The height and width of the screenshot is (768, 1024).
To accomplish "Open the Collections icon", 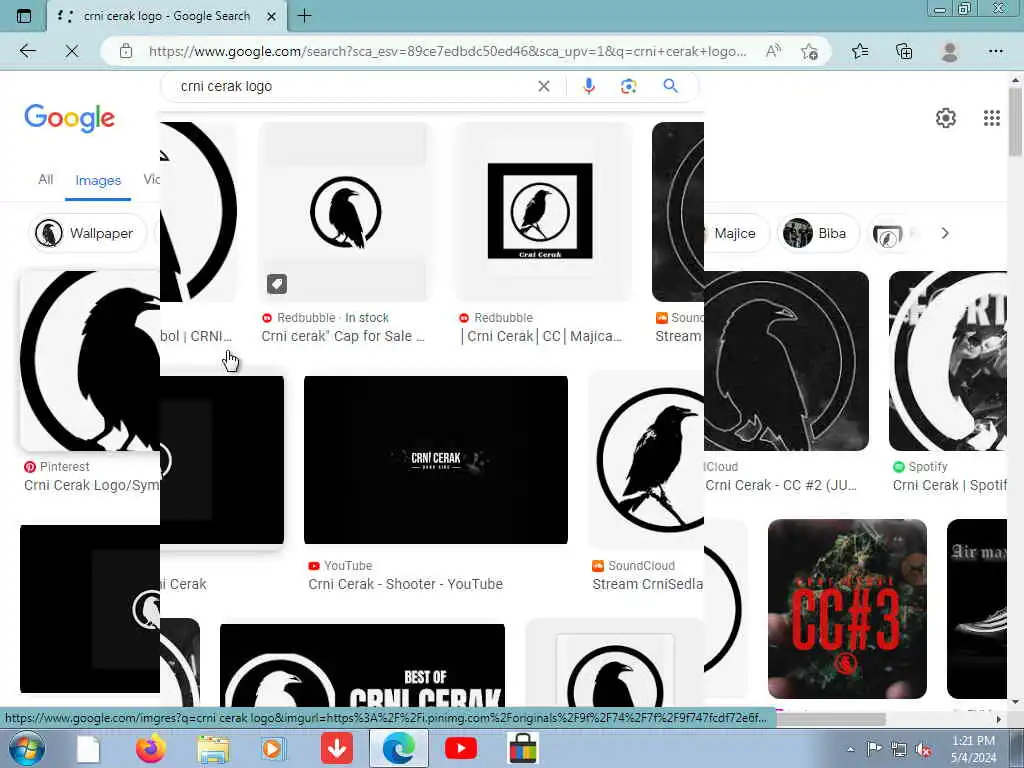I will [904, 51].
